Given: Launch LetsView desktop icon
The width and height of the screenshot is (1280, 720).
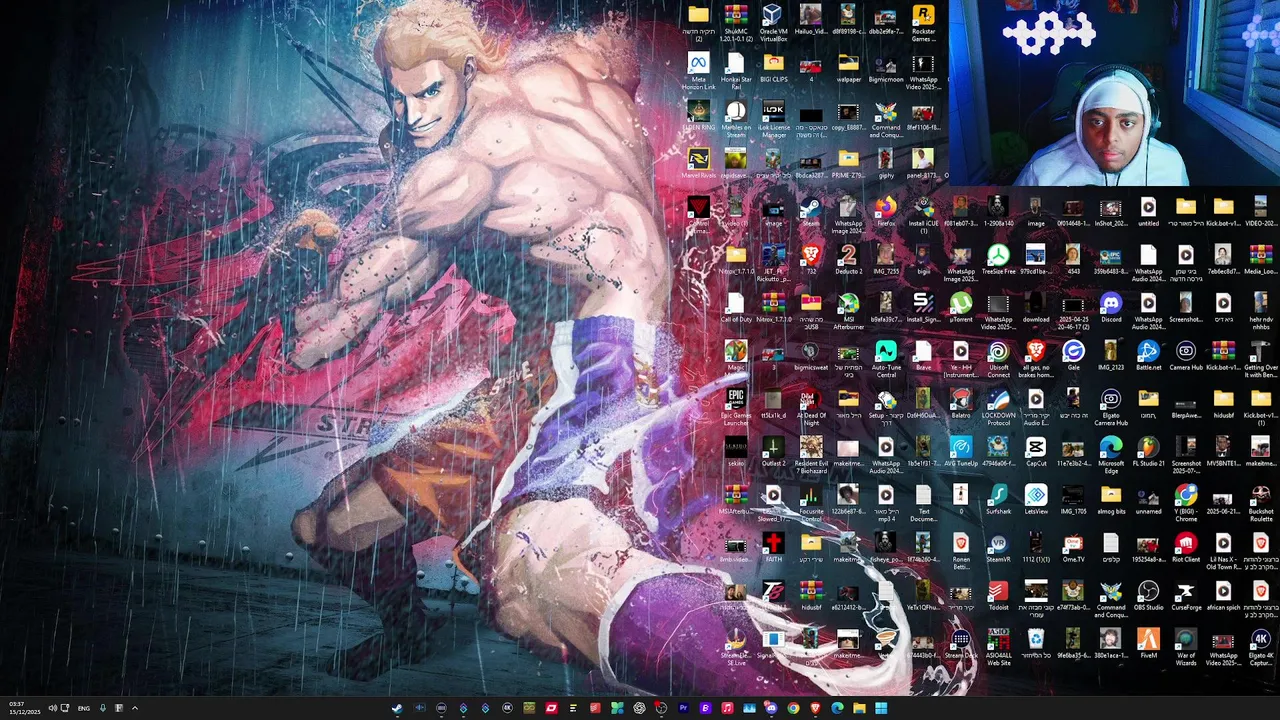Looking at the screenshot, I should (x=1036, y=500).
